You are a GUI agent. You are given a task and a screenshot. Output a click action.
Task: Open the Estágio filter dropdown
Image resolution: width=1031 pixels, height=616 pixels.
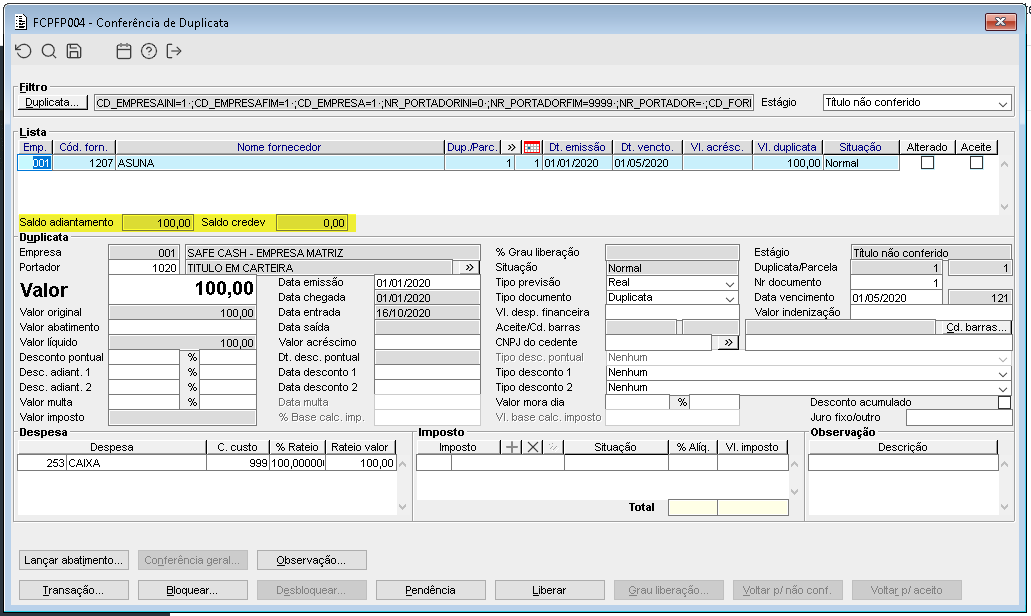[1003, 102]
